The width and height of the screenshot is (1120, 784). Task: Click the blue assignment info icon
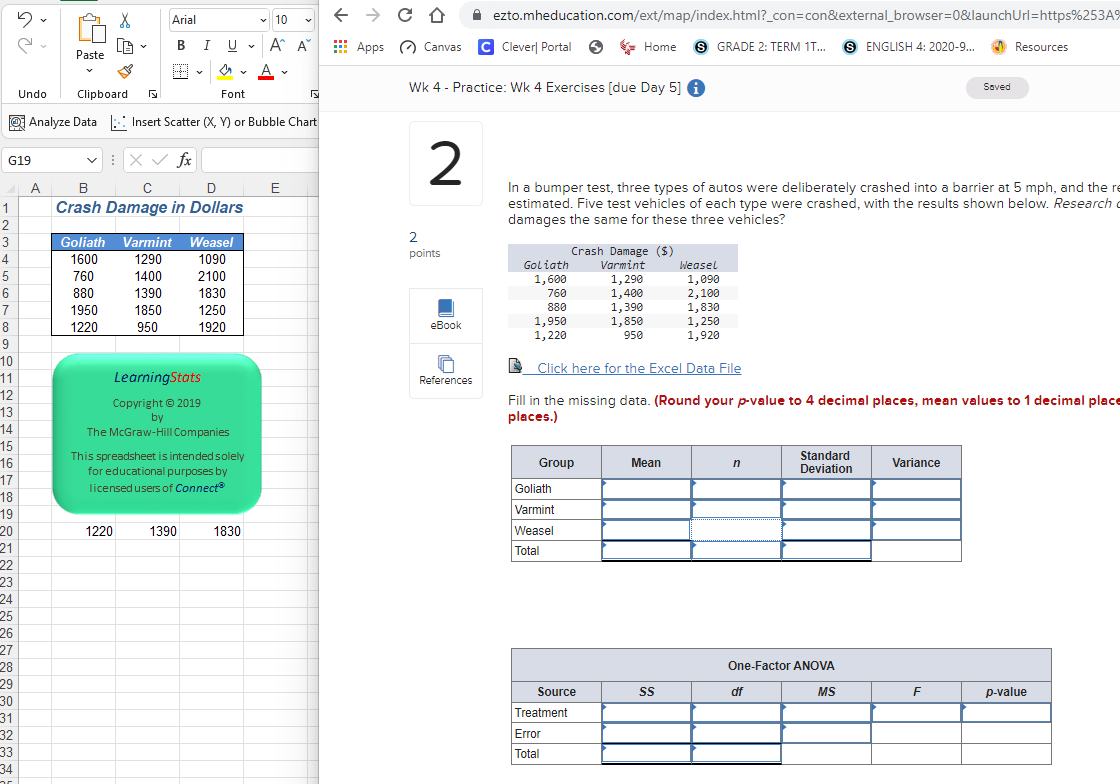tap(696, 88)
